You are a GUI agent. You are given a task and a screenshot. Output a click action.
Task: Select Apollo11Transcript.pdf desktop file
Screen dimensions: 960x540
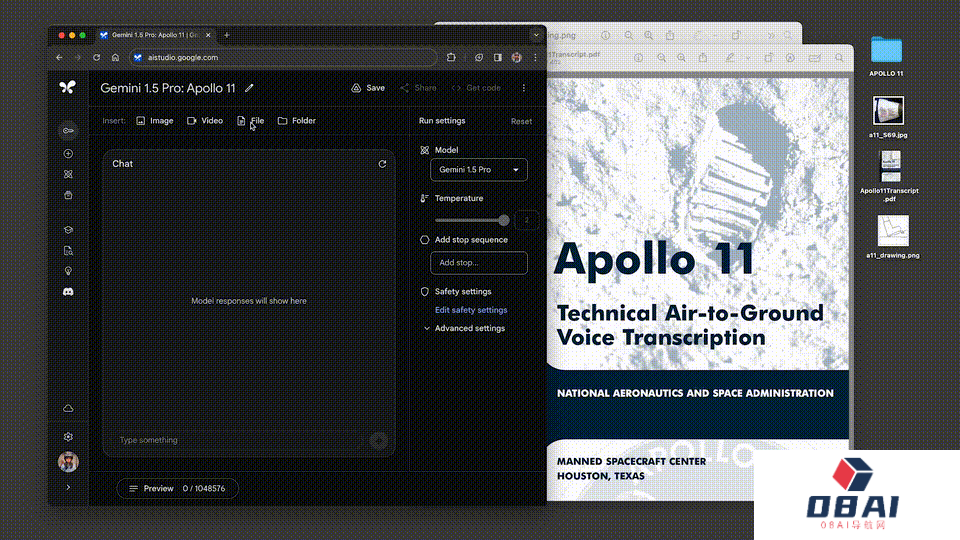point(890,176)
